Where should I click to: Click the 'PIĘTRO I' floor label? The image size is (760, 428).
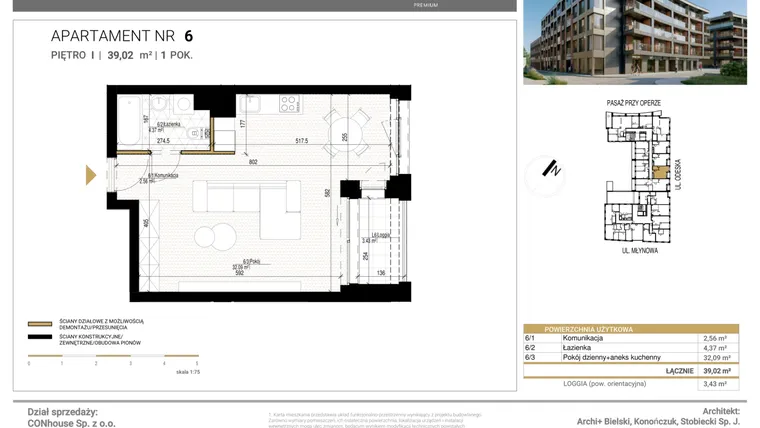73,55
